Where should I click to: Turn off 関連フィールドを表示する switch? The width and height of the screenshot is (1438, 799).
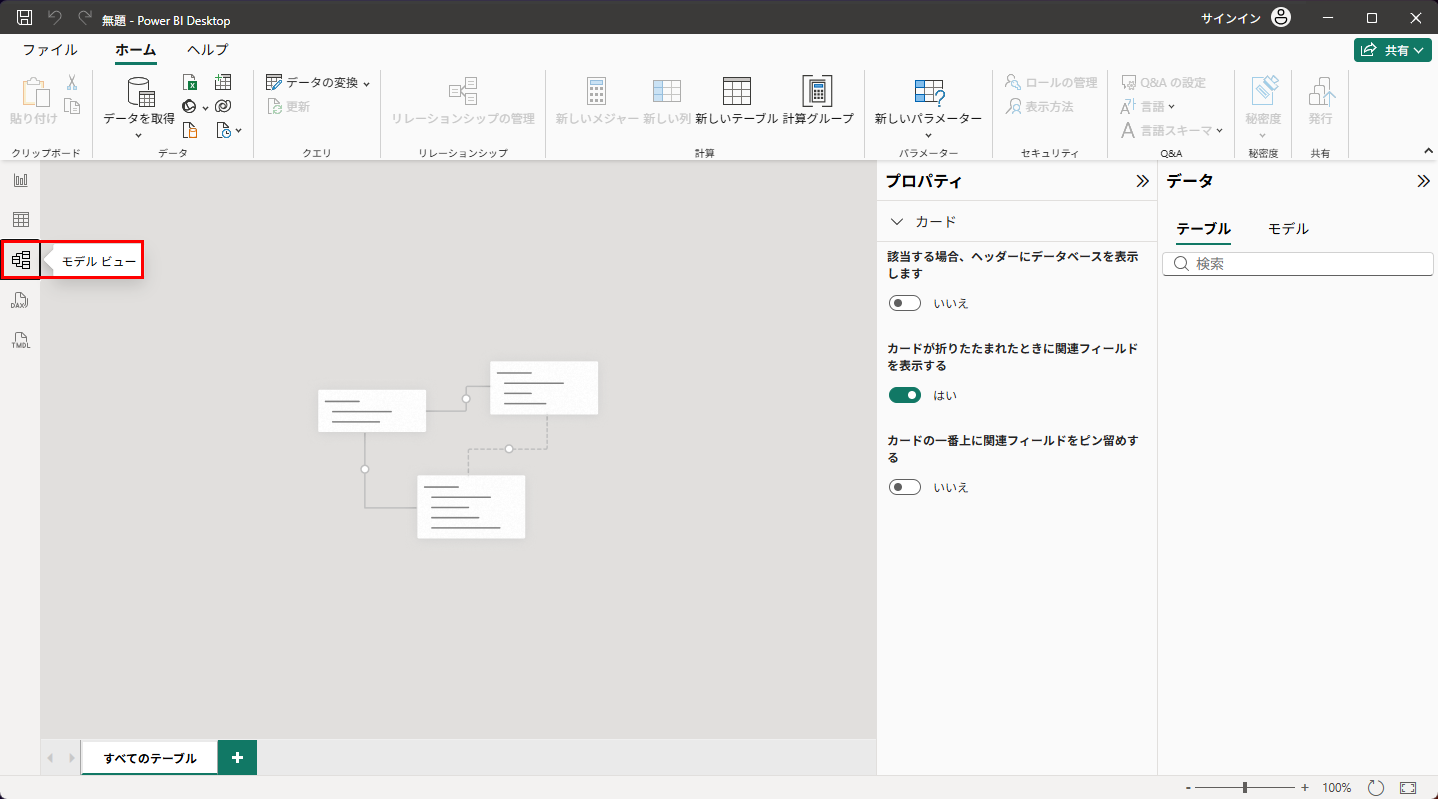(905, 395)
